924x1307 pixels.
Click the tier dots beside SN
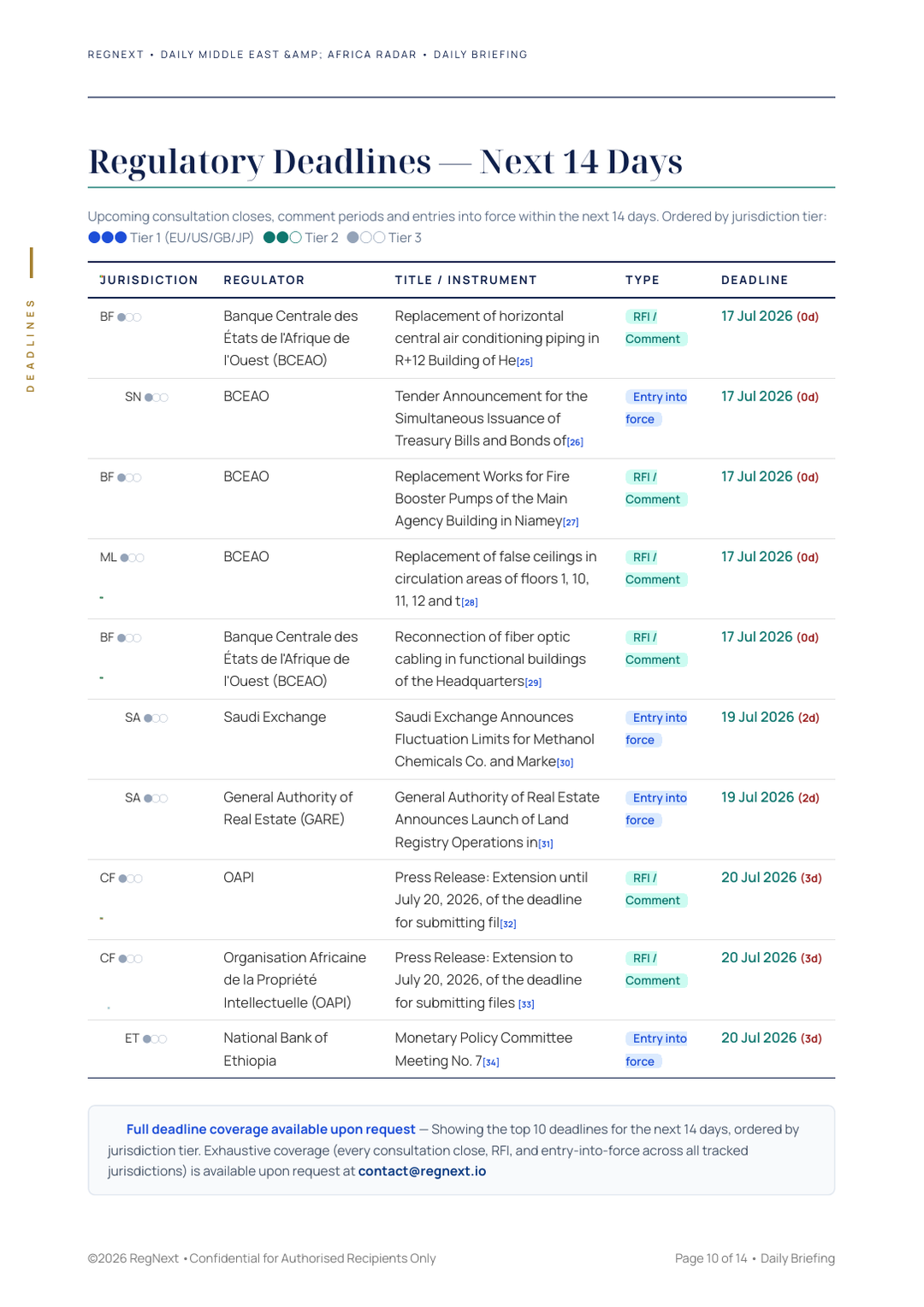tap(157, 397)
